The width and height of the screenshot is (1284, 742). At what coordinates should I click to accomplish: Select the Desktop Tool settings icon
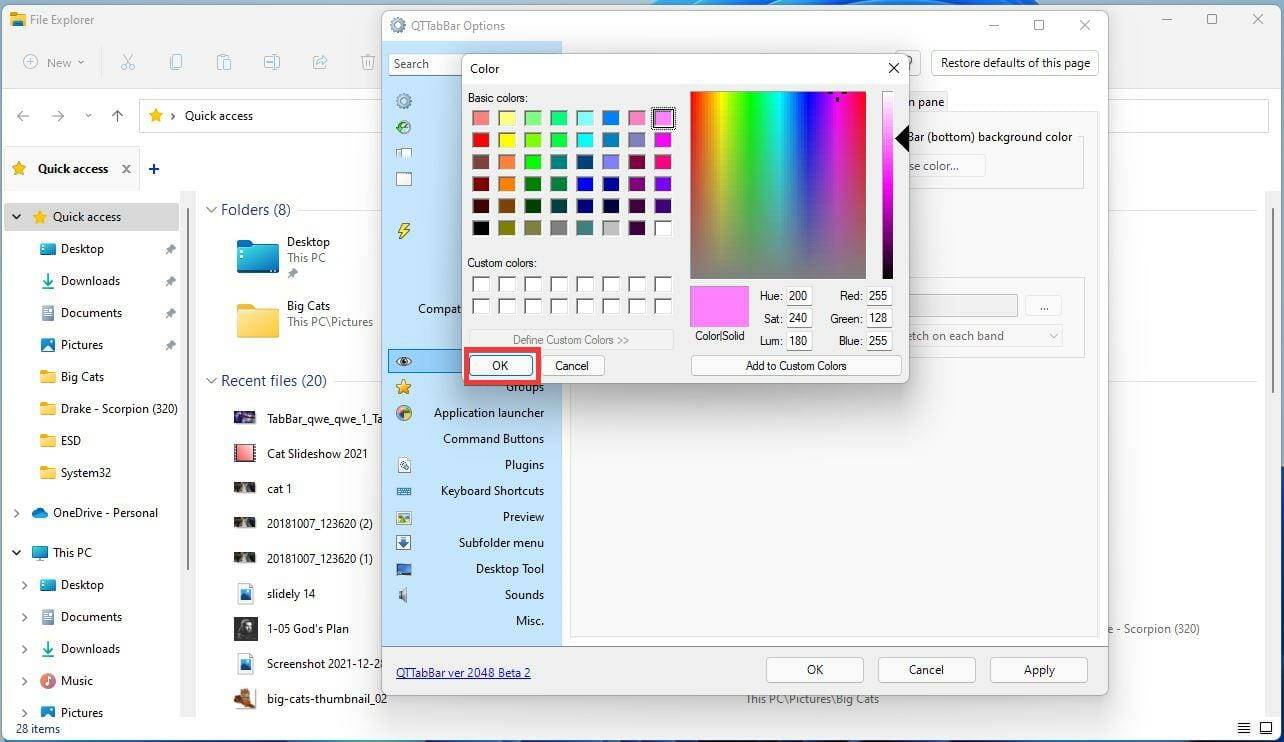pyautogui.click(x=404, y=569)
